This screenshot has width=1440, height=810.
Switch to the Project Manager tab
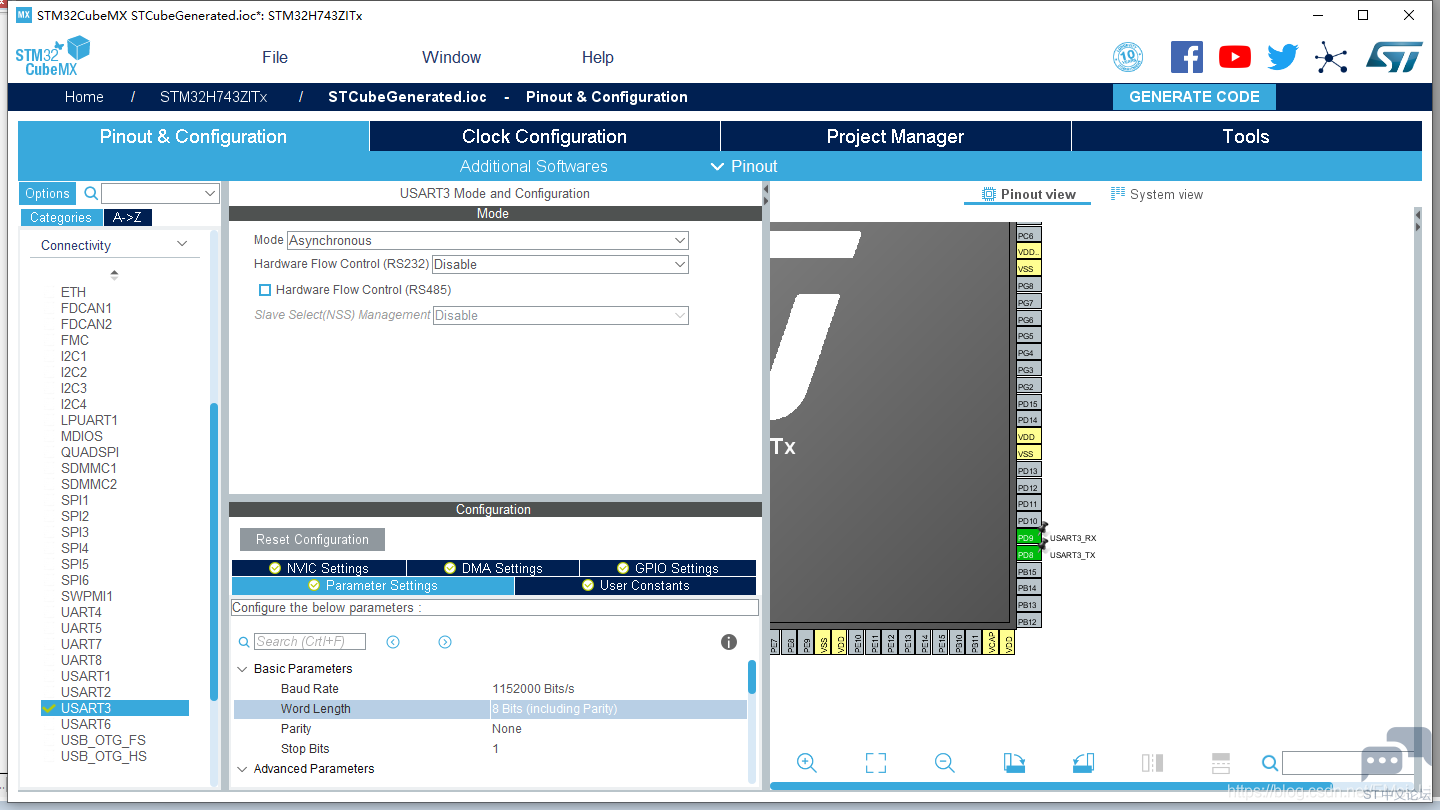896,137
